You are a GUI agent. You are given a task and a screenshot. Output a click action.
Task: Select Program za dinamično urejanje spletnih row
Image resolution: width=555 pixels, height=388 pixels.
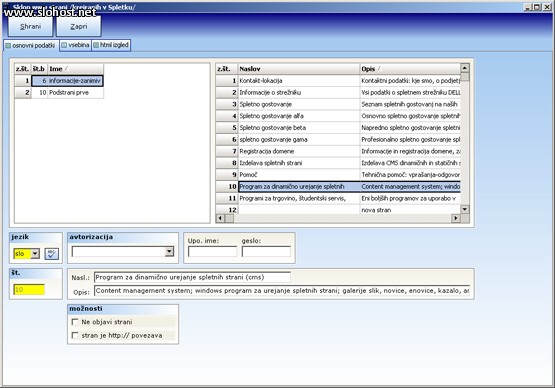coord(338,186)
